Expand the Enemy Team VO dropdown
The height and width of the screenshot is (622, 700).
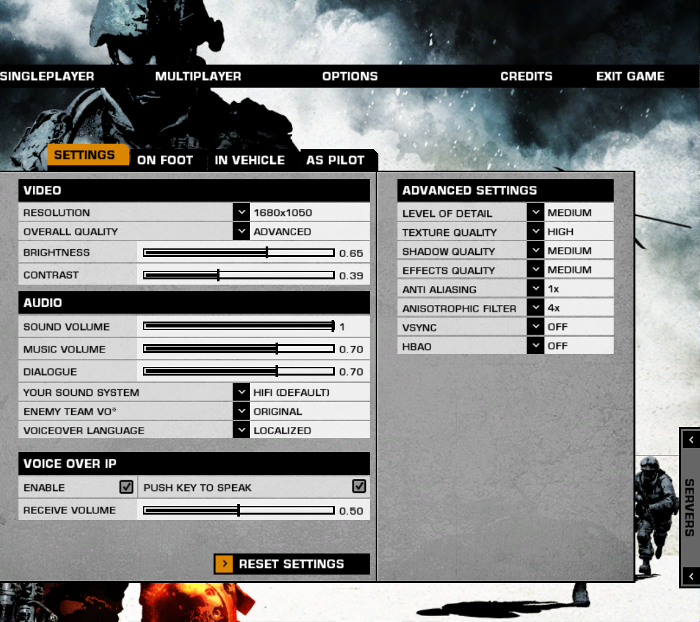[x=241, y=411]
